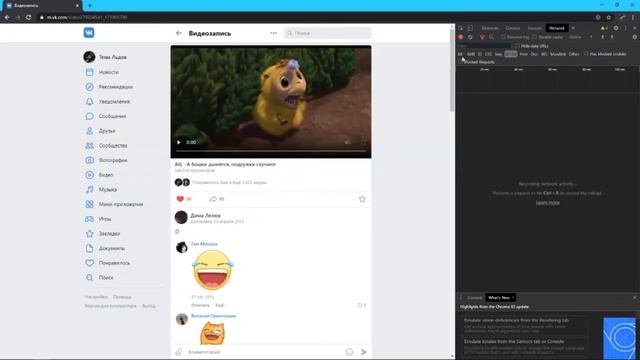Expand more DevTools tabs with the chevron

click(573, 28)
